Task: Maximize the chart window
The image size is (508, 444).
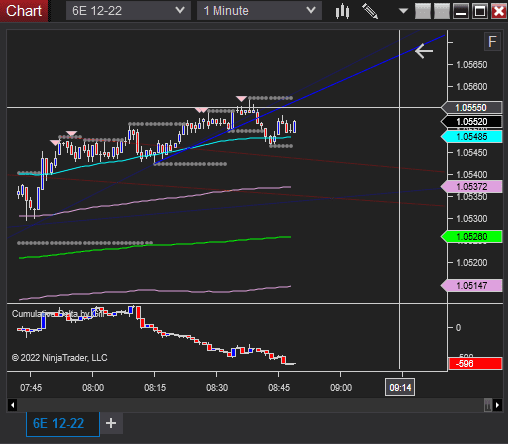Action: point(480,11)
